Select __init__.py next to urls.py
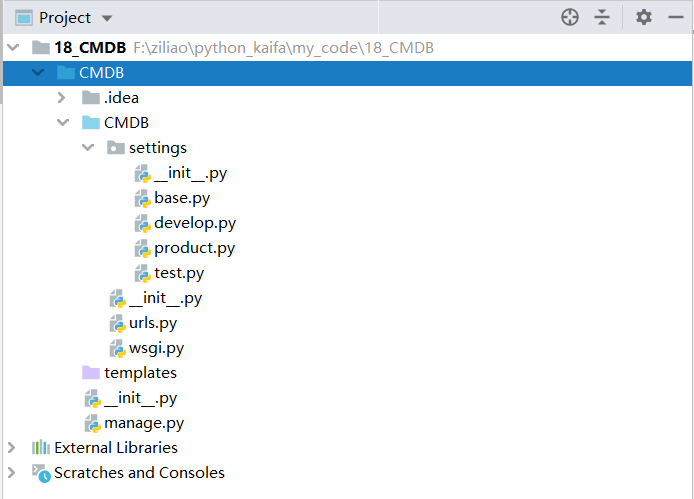694x499 pixels. 166,298
